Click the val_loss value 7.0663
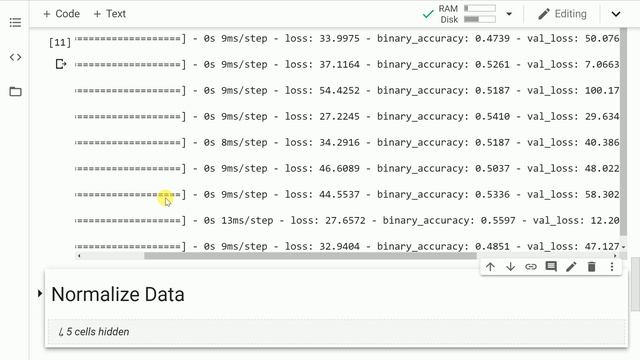Screen dimensions: 640x360 tap(602, 64)
